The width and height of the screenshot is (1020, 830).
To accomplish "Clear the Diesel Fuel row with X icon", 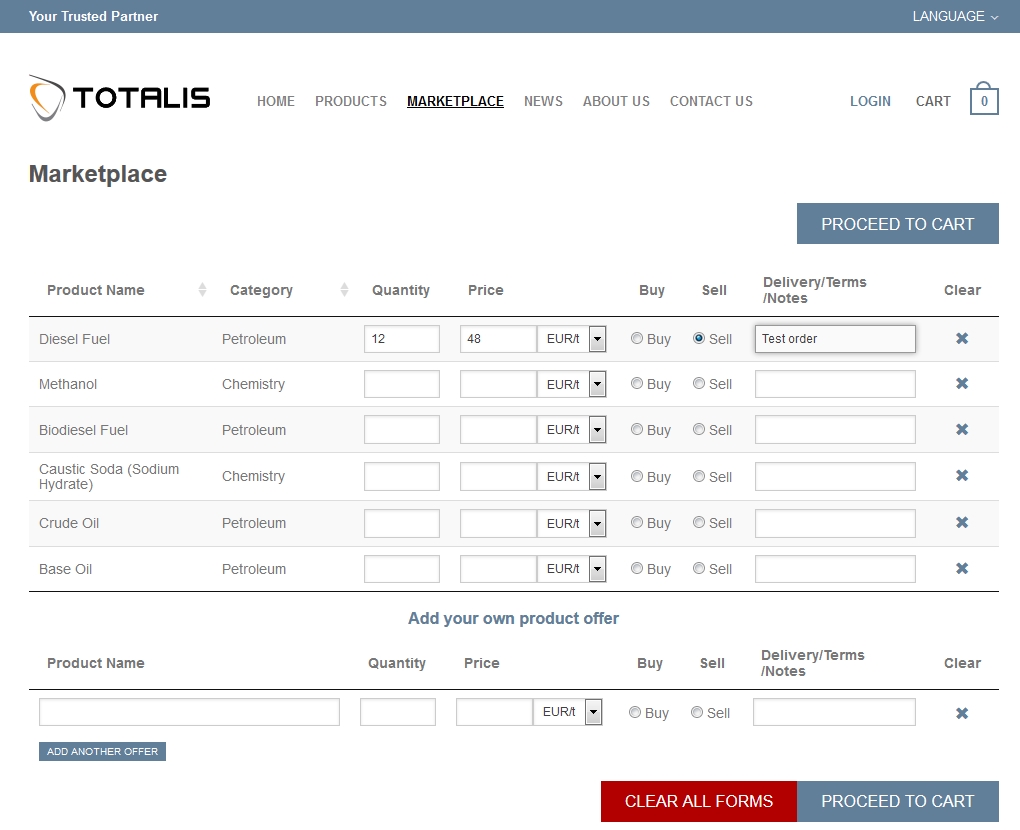I will [x=961, y=339].
